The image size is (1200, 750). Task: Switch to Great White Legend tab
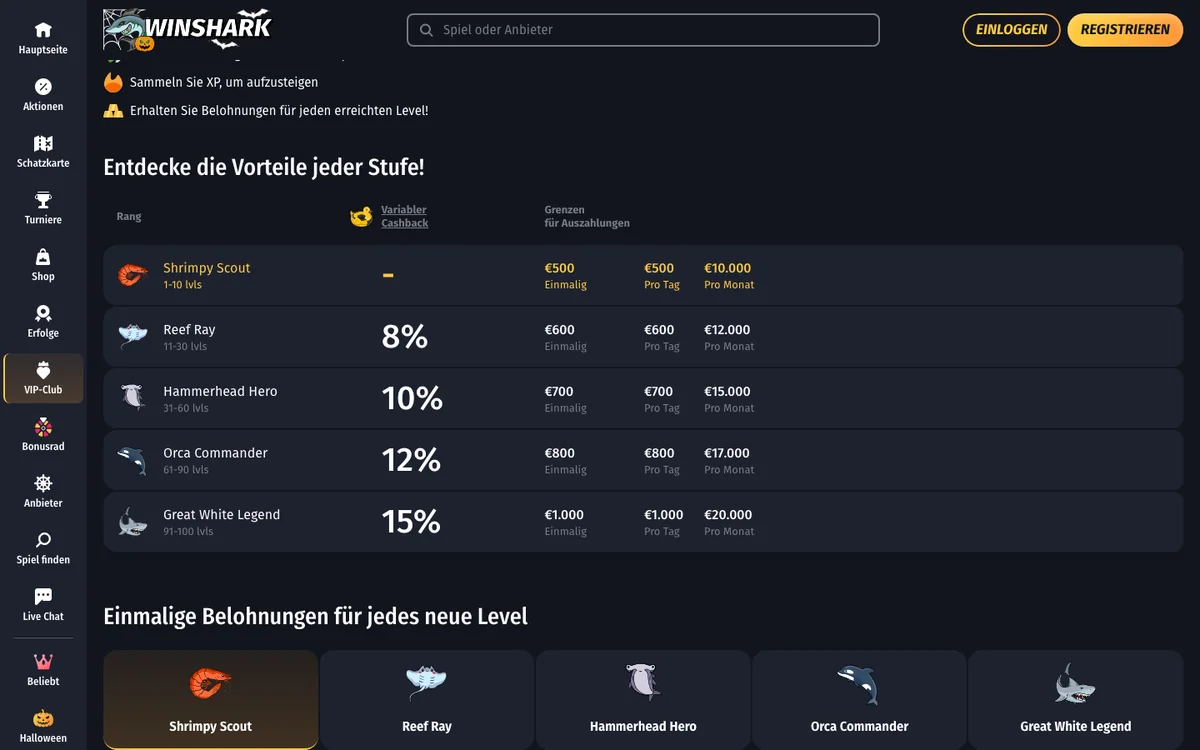pos(1076,700)
